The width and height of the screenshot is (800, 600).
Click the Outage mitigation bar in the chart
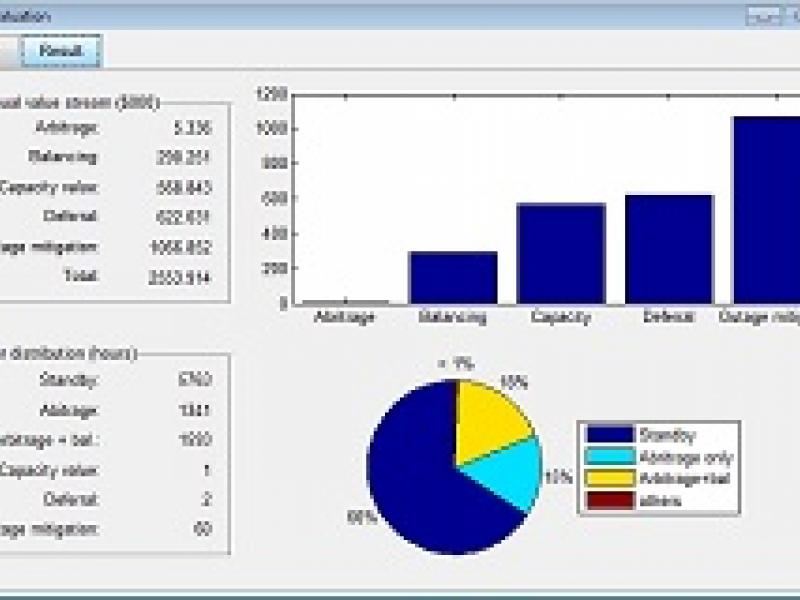(766, 210)
